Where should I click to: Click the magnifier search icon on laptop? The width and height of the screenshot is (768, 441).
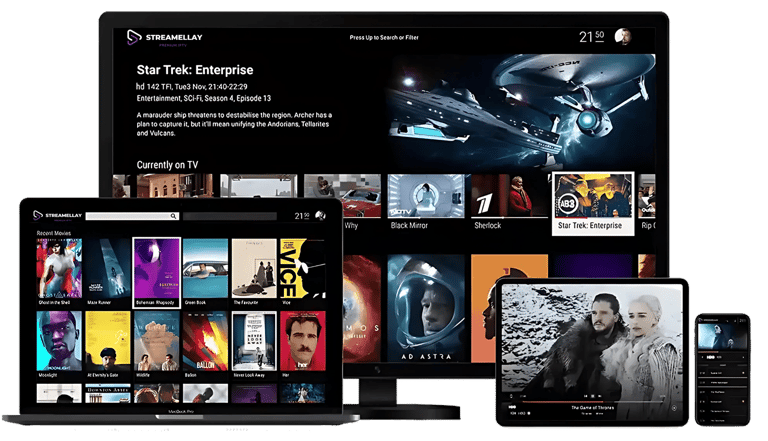tap(173, 216)
